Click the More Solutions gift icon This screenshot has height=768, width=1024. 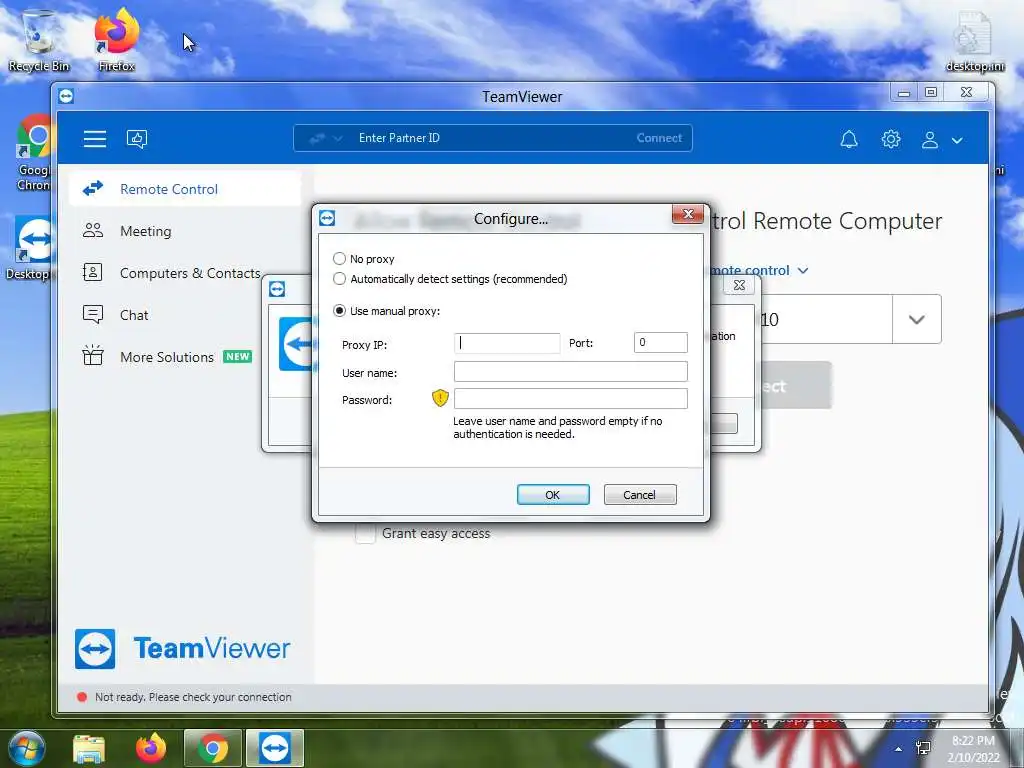tap(93, 355)
